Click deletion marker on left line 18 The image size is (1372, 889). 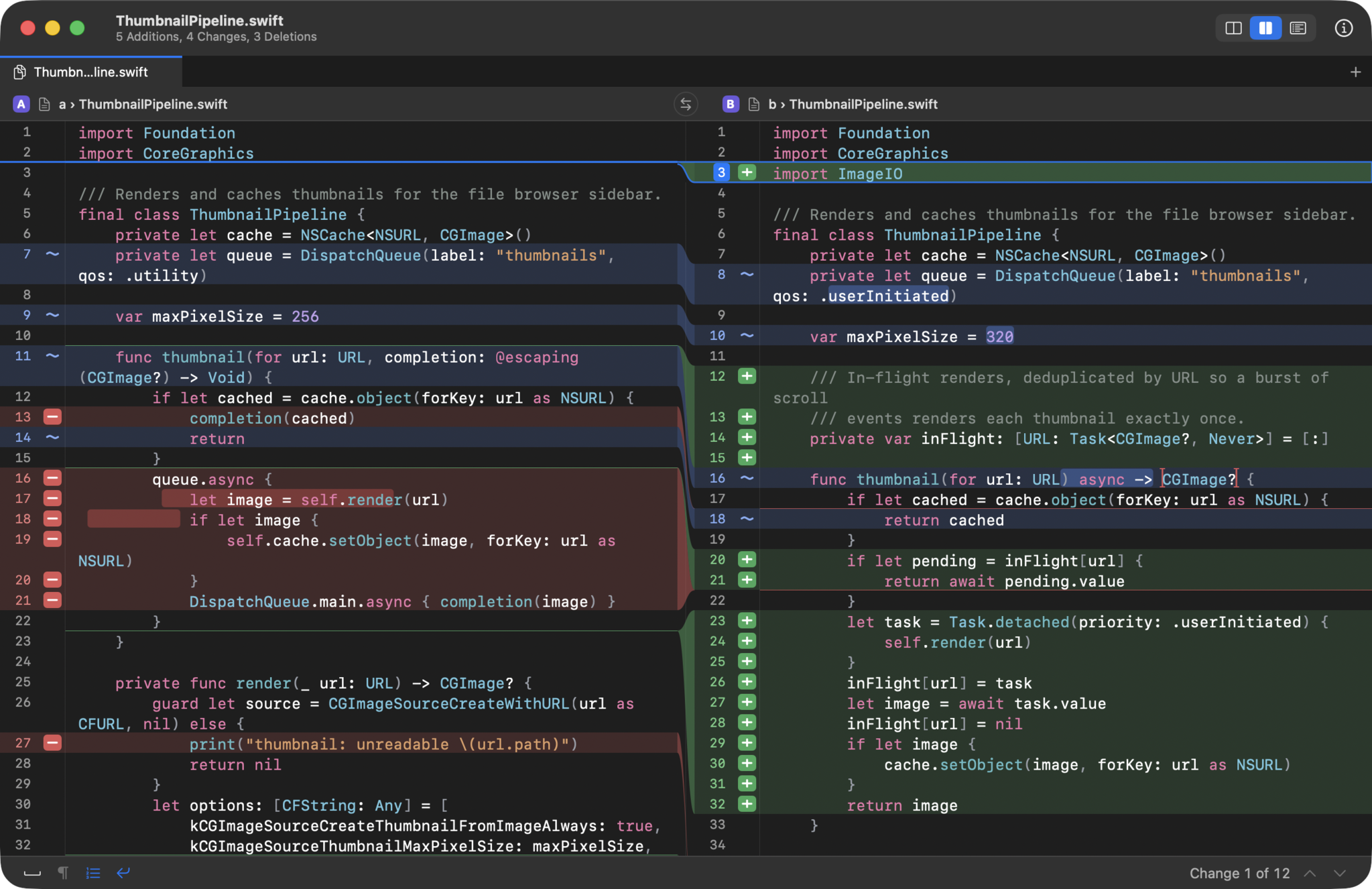52,519
